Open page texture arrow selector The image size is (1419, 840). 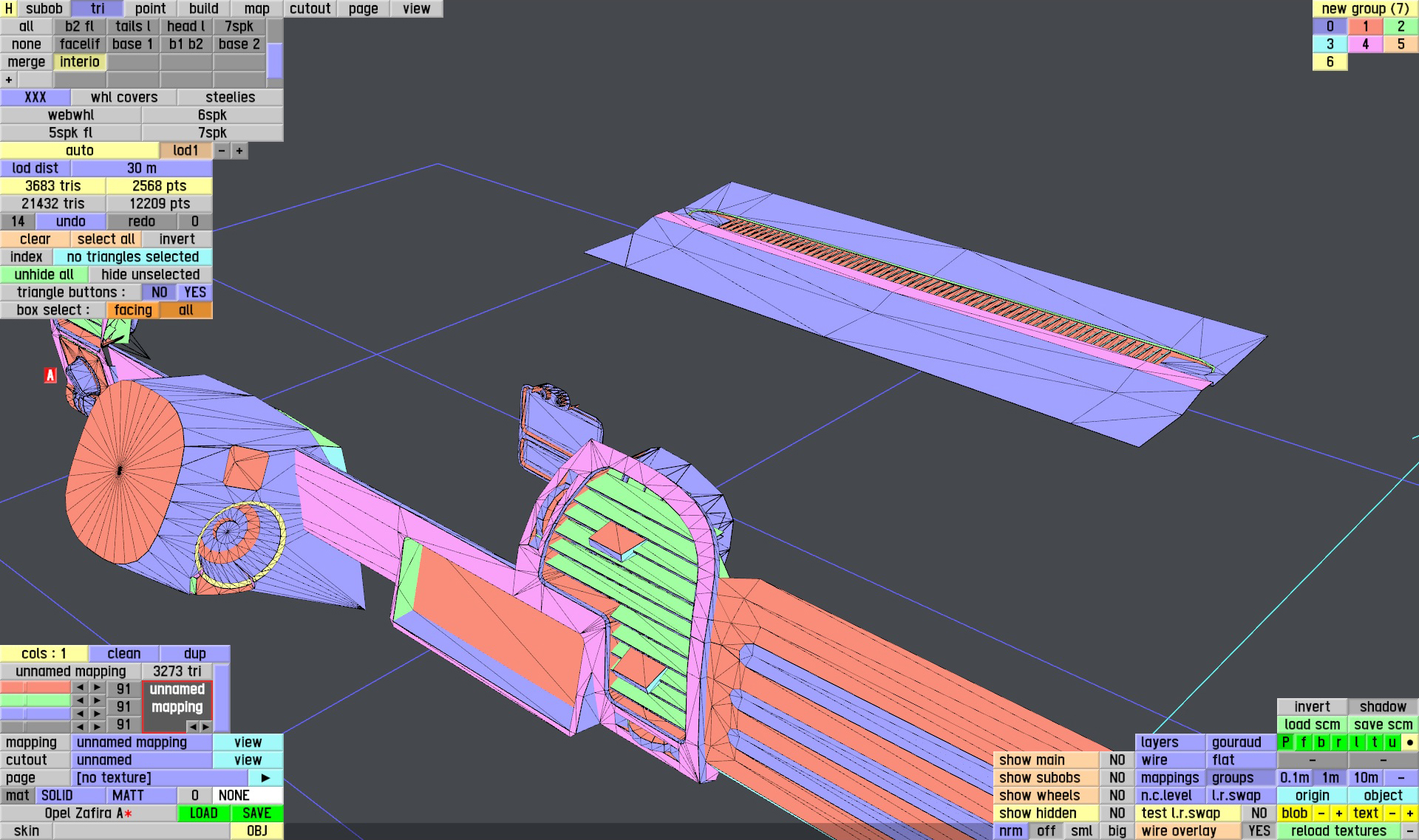click(x=265, y=778)
